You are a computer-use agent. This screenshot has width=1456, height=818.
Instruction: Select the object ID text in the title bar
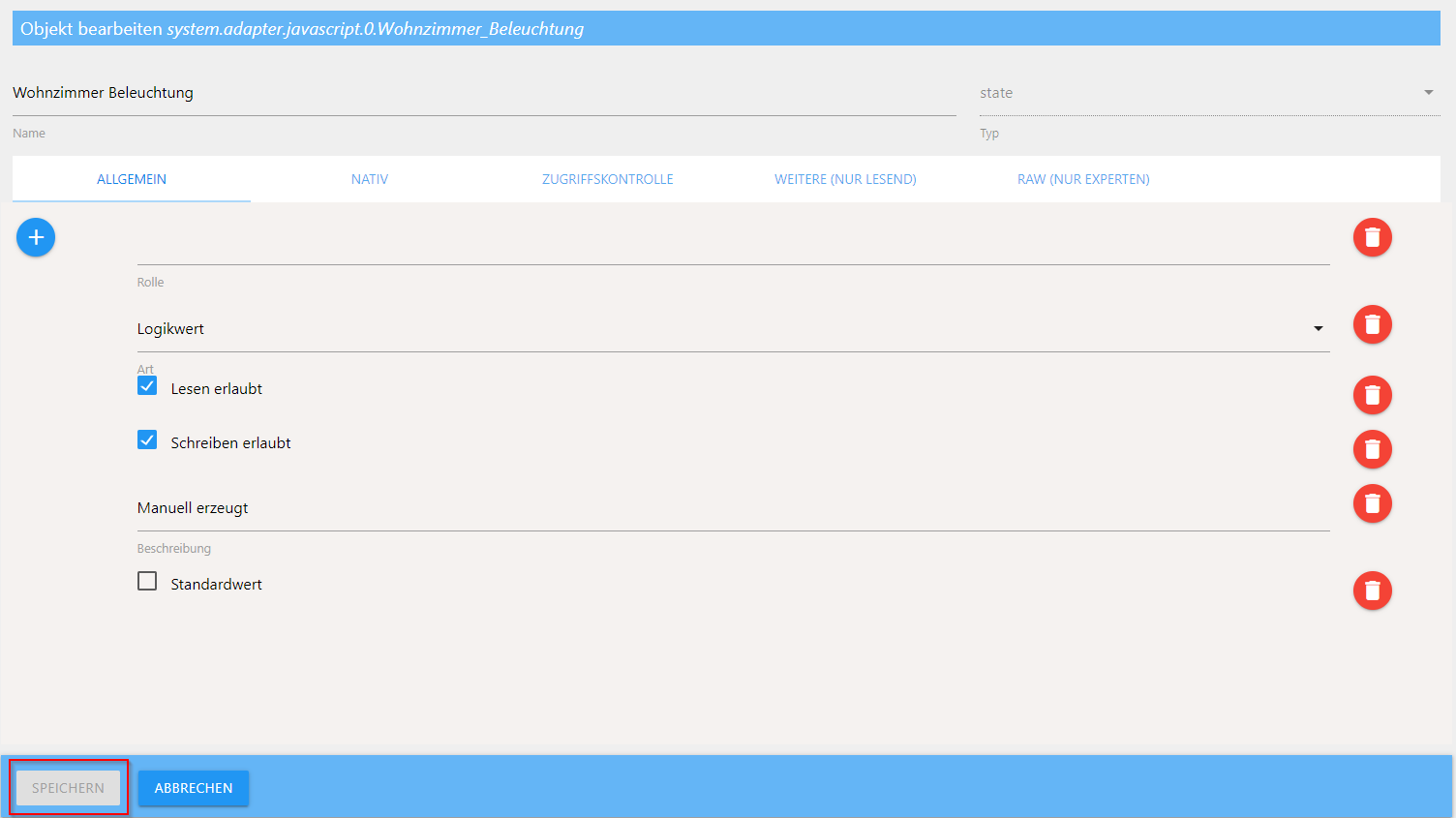click(x=376, y=29)
